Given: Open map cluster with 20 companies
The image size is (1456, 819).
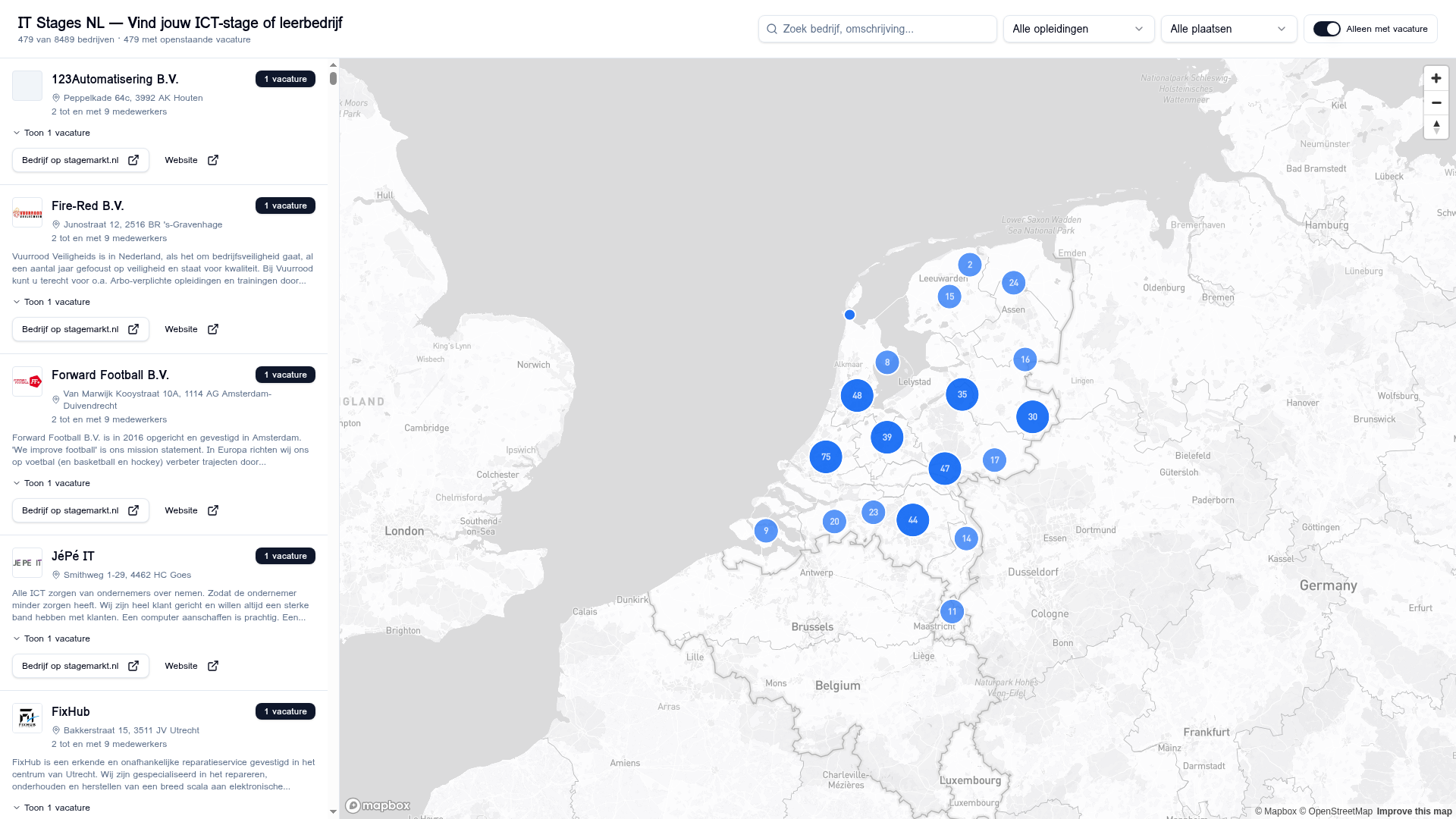Looking at the screenshot, I should 834,522.
